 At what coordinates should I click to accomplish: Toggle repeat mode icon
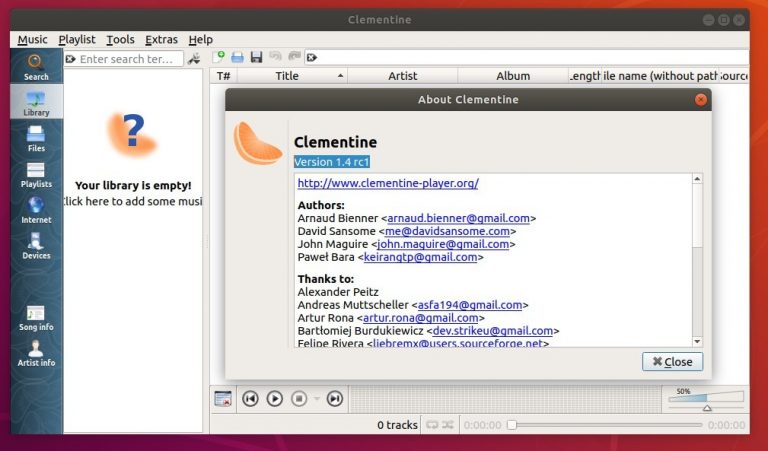[432, 425]
